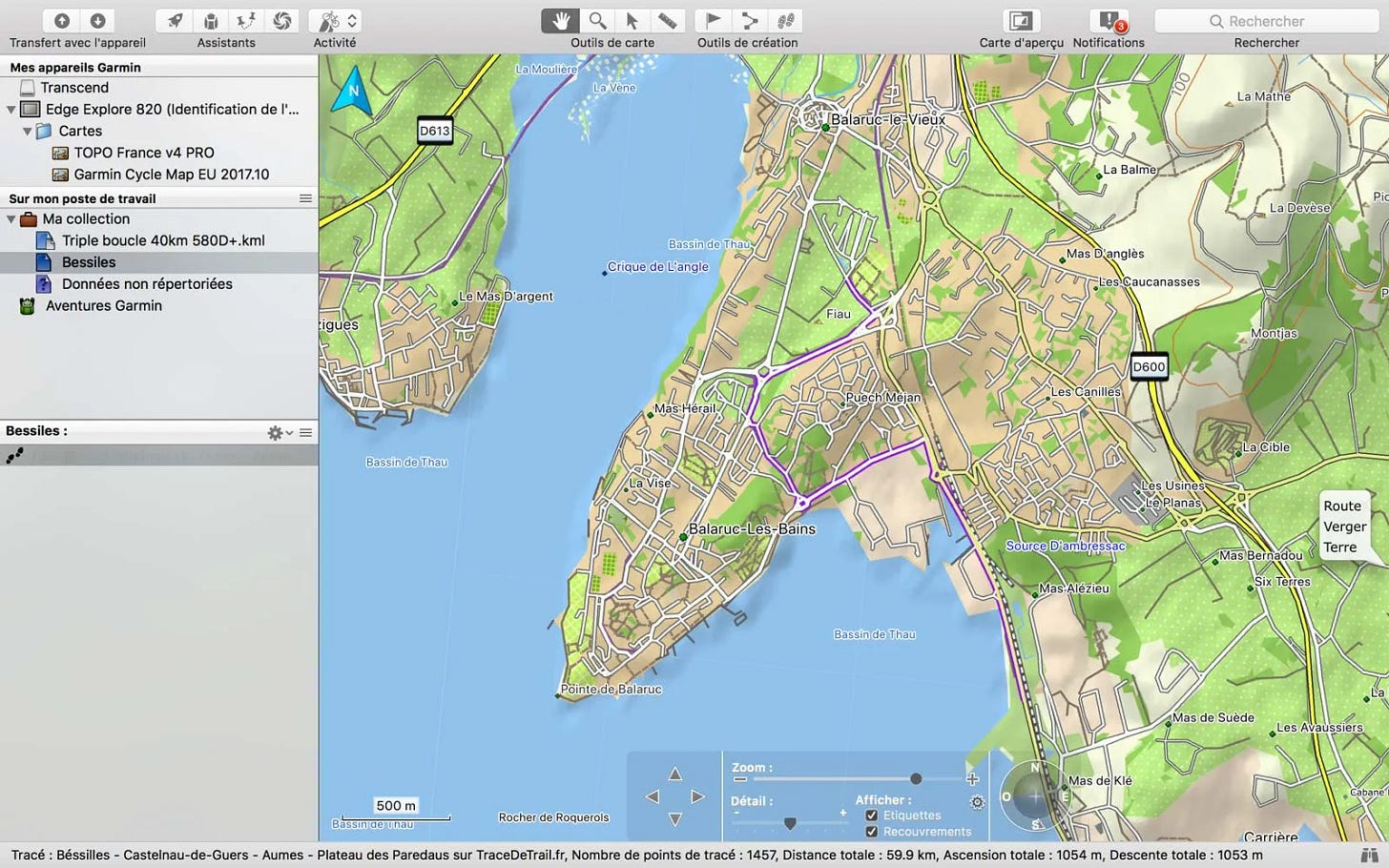This screenshot has height=868, width=1389.
Task: Click the Tracé info in status bar
Action: [x=636, y=855]
